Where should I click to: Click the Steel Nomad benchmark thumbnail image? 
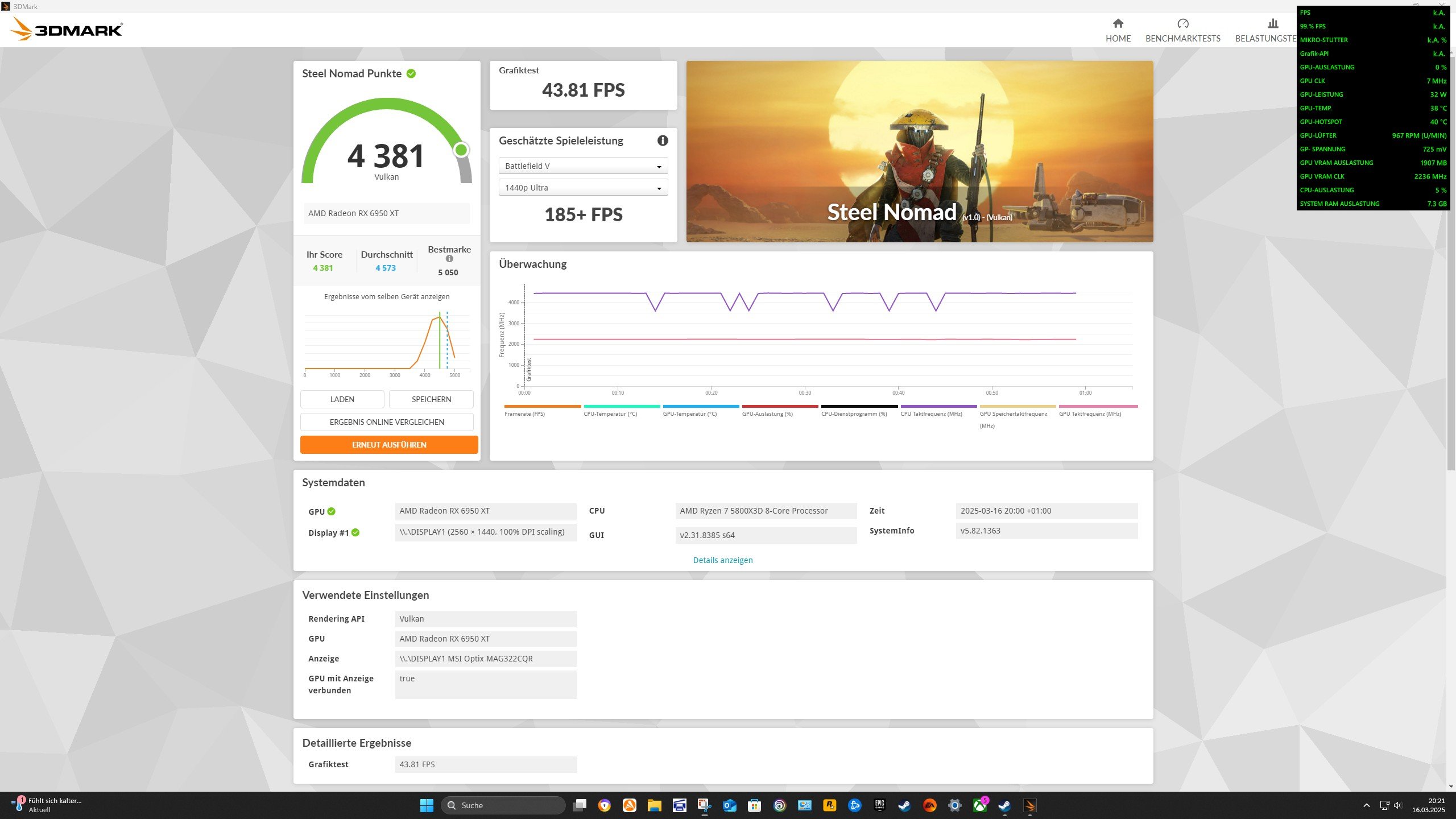[x=919, y=151]
